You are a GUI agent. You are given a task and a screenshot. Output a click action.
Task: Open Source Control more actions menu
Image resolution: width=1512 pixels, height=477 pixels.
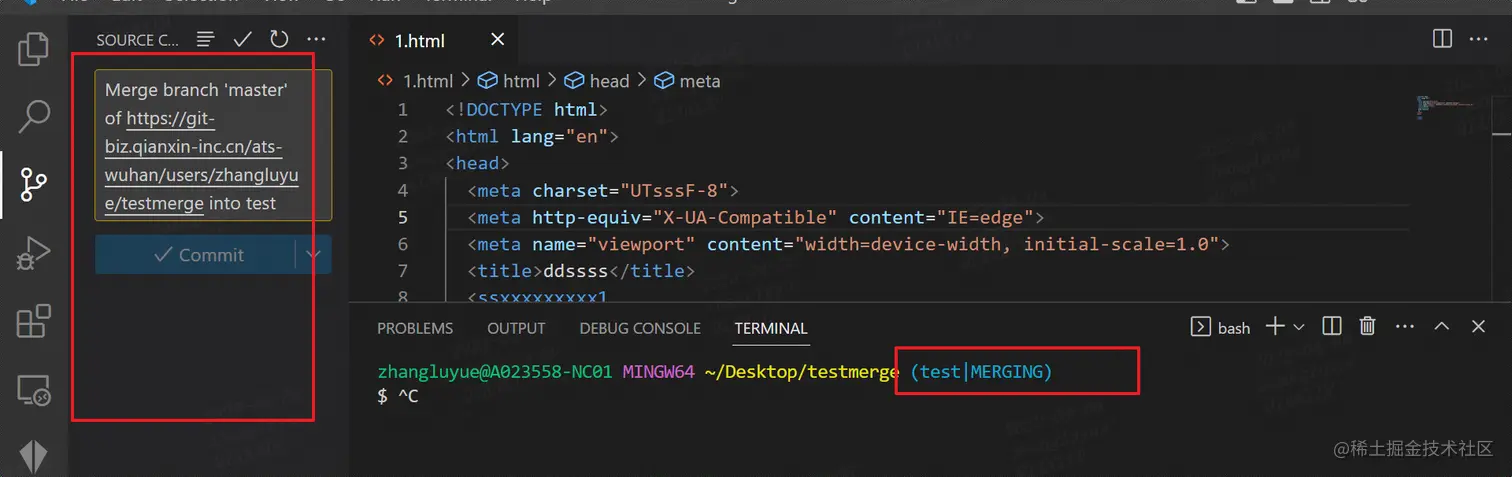[x=316, y=40]
